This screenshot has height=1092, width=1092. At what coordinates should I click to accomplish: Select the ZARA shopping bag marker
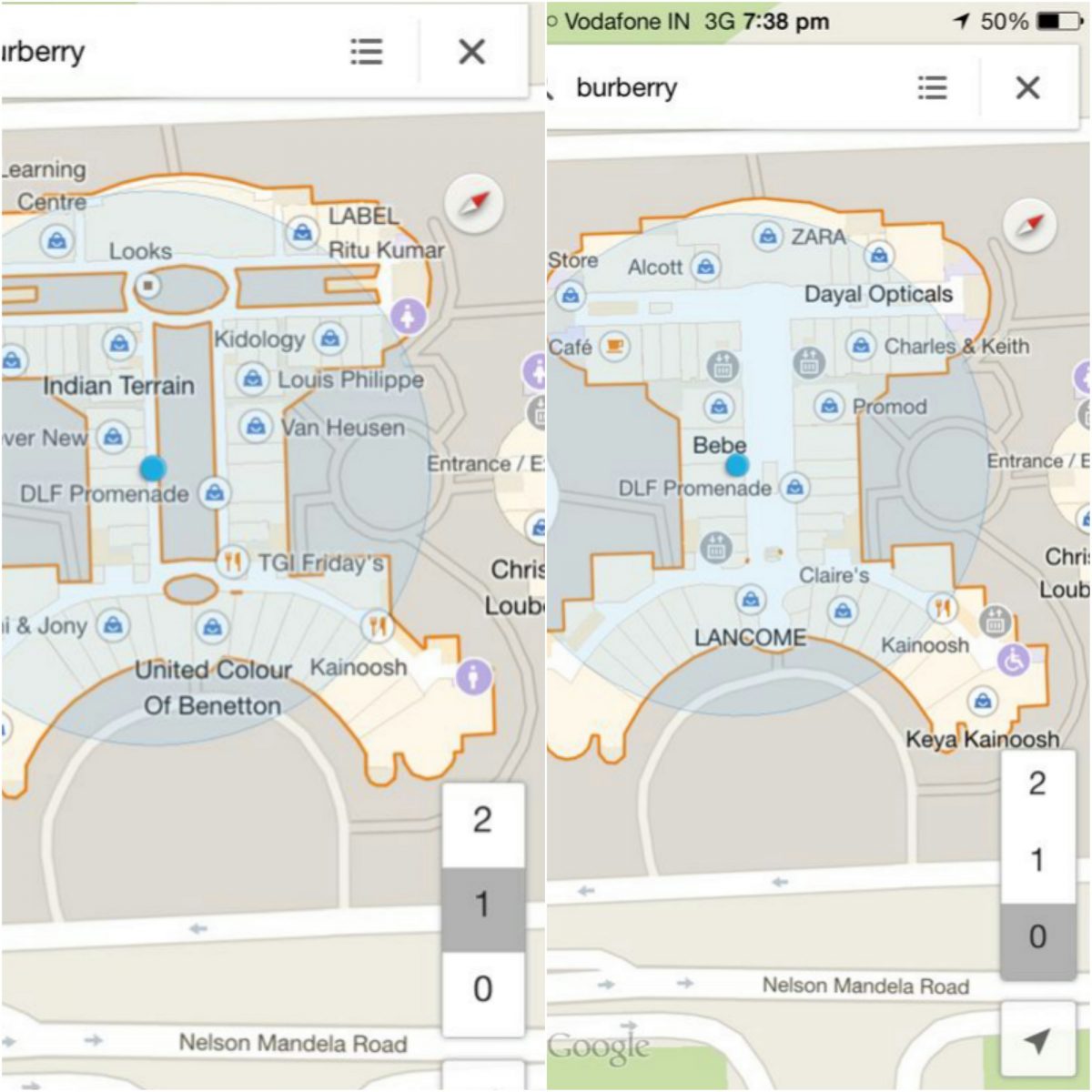click(767, 237)
